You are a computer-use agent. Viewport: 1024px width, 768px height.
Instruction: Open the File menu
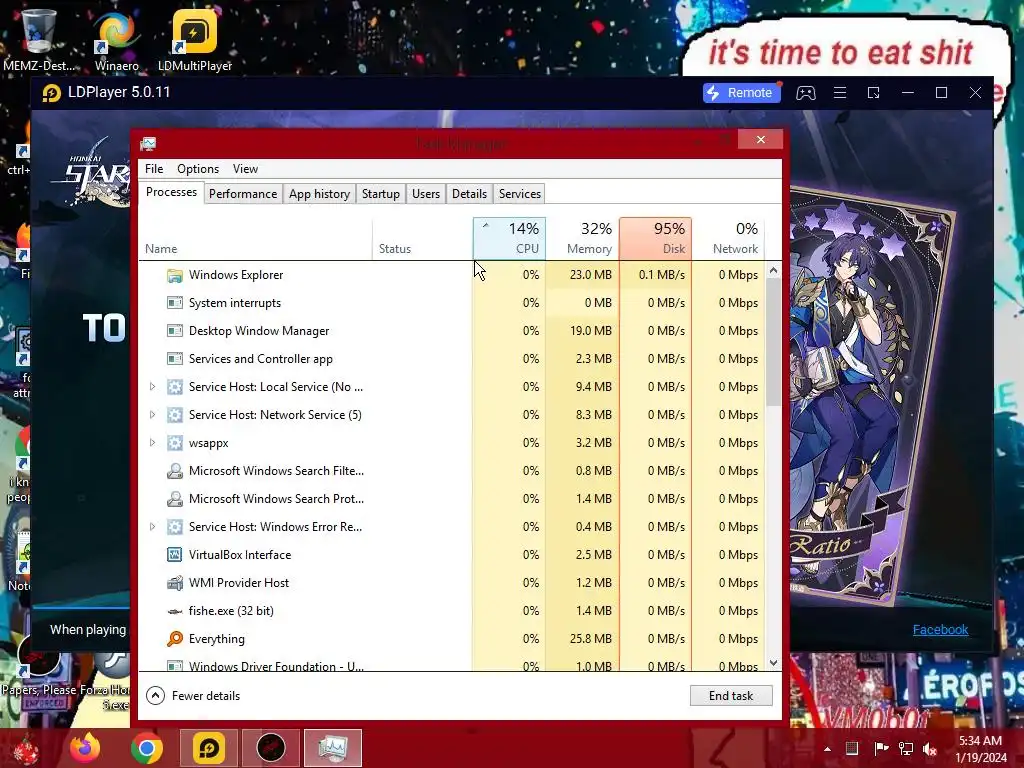tap(154, 169)
